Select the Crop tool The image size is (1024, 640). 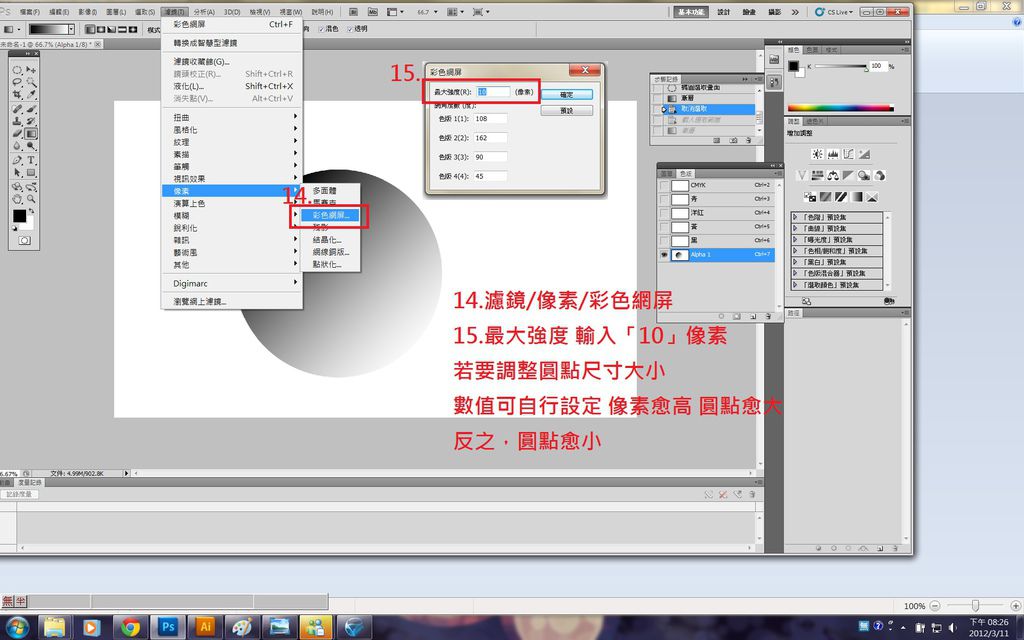coord(17,94)
